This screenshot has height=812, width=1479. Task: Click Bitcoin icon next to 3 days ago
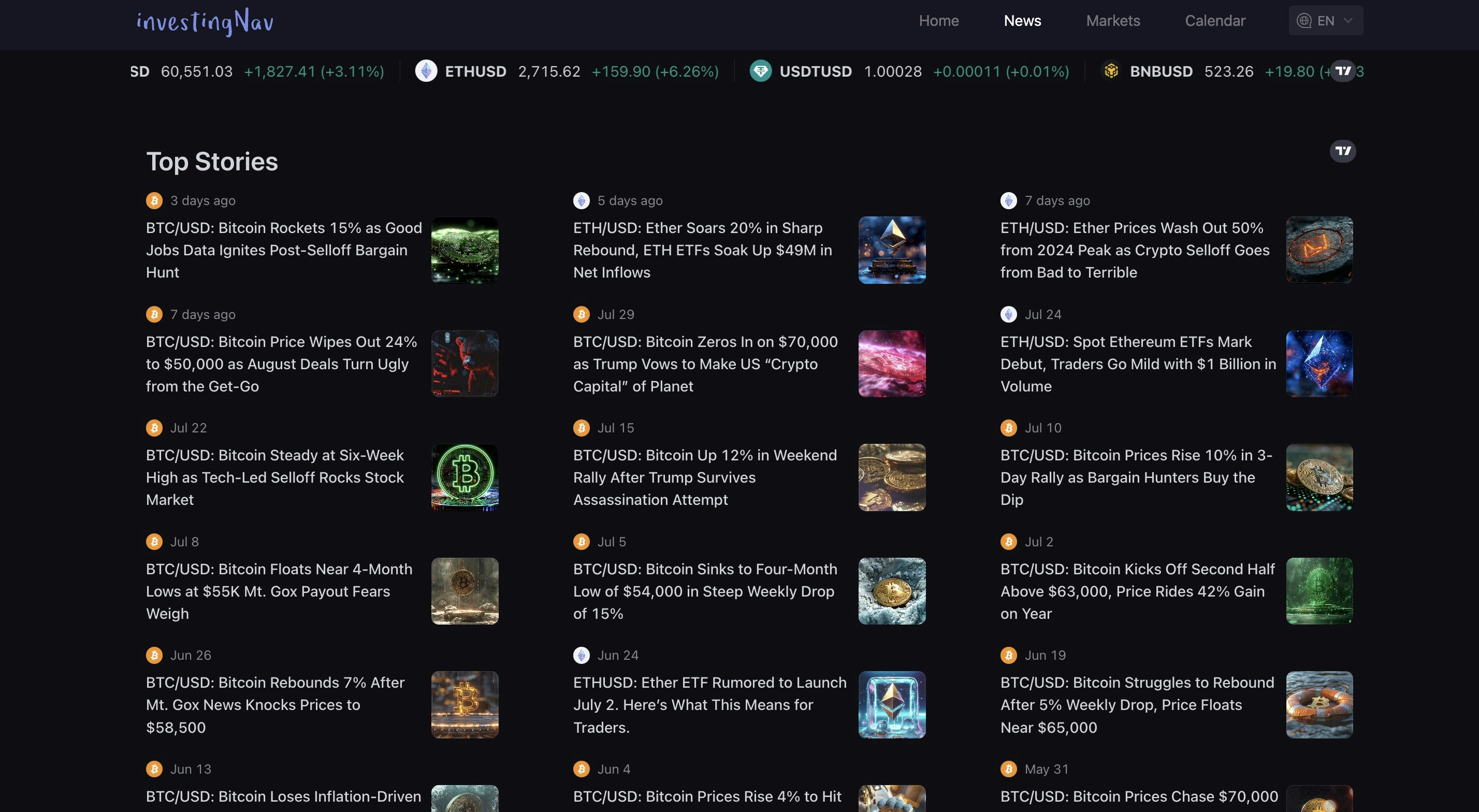(x=154, y=200)
